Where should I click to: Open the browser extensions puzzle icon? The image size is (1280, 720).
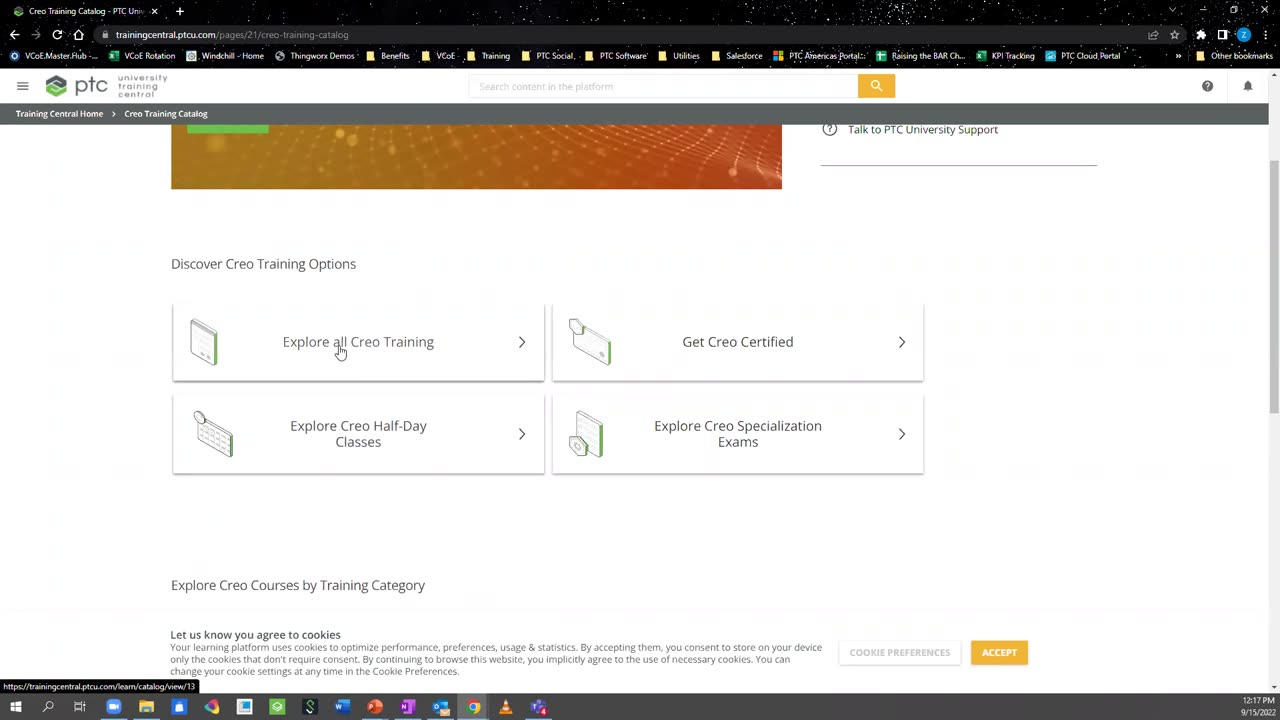[x=1201, y=34]
